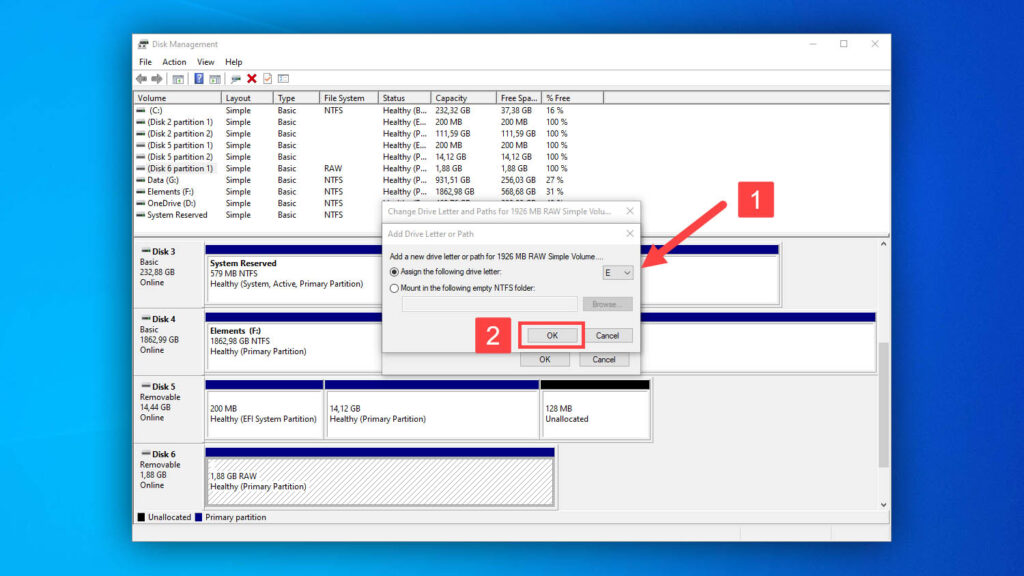Click the empty NTFS folder path field

click(489, 303)
